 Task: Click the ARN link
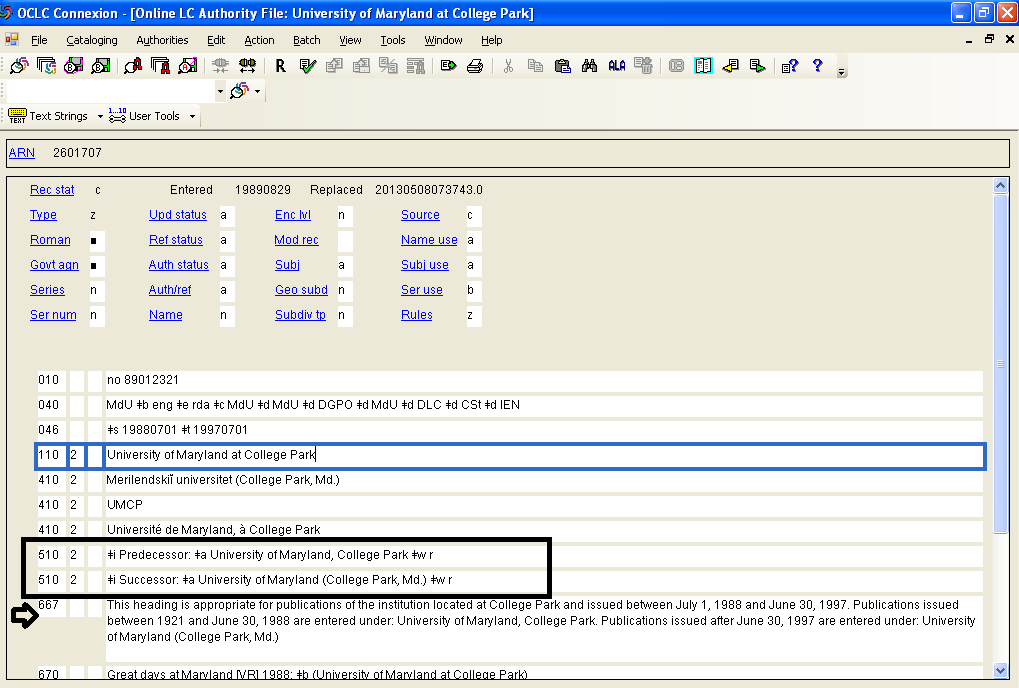[x=21, y=152]
